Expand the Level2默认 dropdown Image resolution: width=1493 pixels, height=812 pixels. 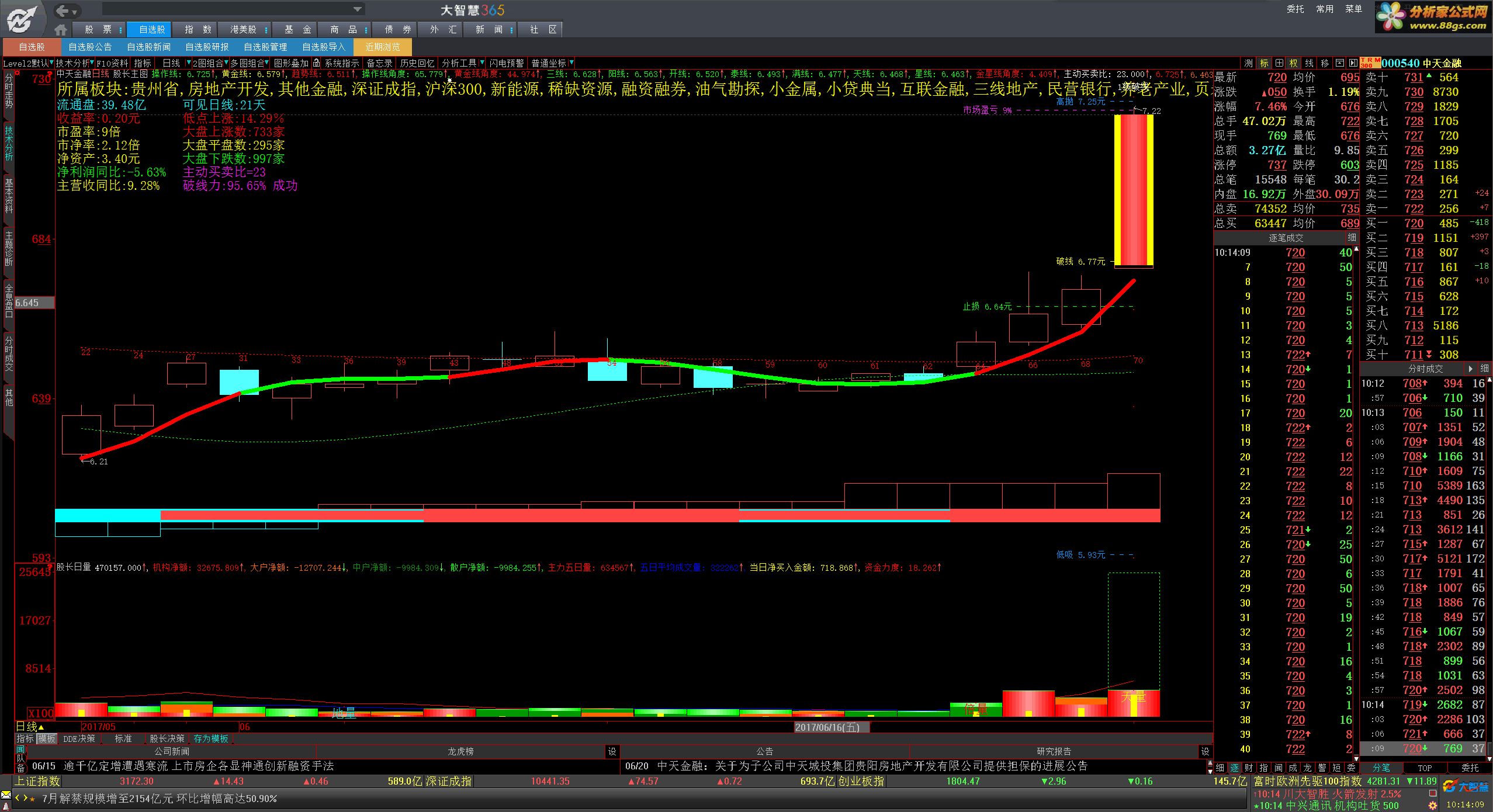click(51, 63)
